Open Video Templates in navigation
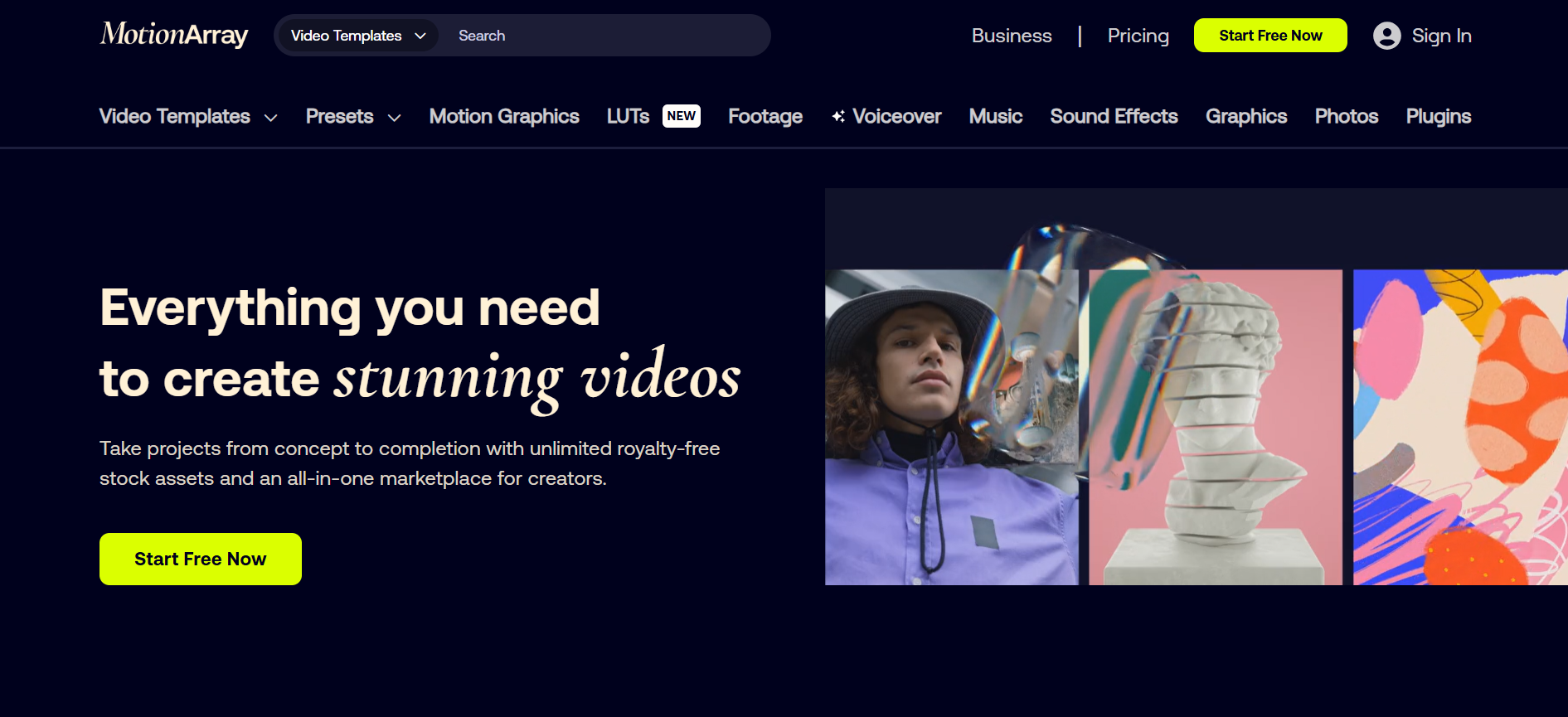 click(x=175, y=116)
